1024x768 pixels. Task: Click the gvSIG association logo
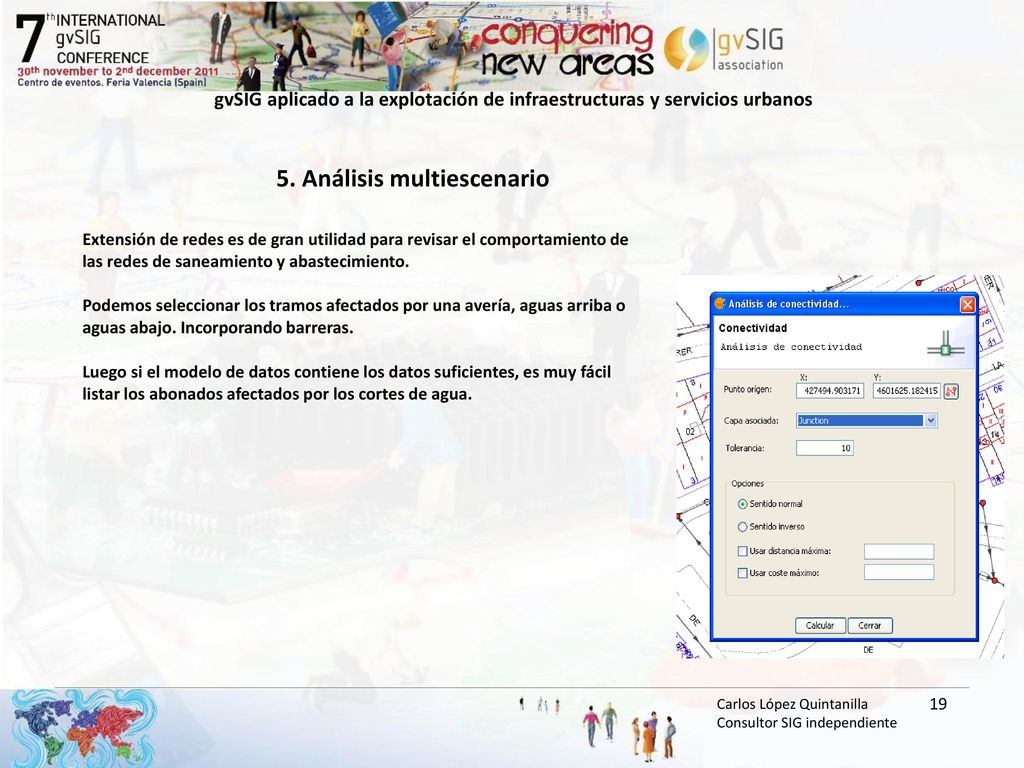point(724,48)
